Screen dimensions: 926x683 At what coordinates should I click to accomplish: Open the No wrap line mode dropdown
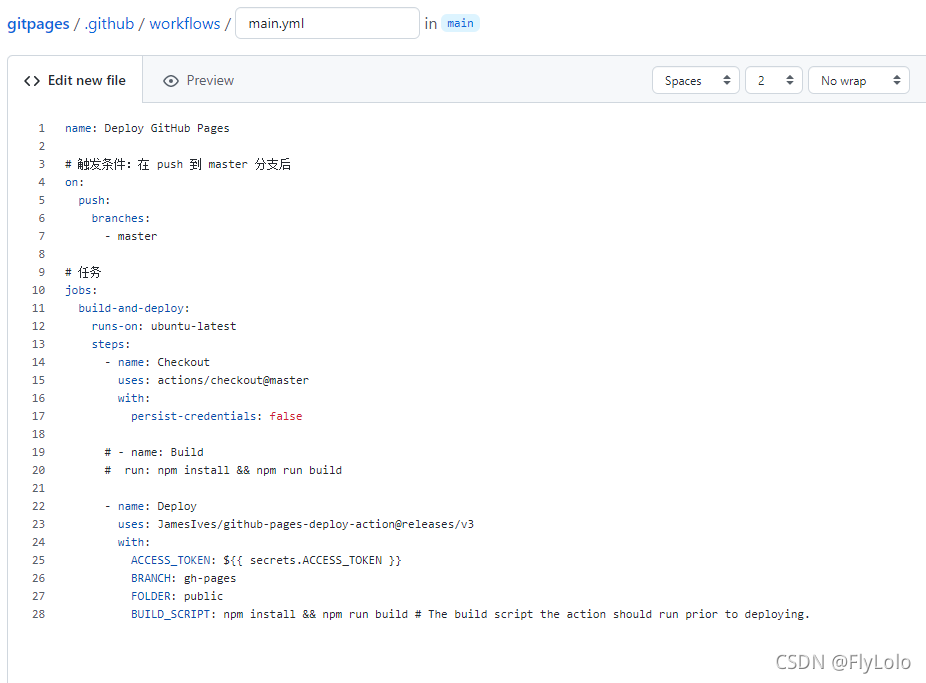click(859, 80)
